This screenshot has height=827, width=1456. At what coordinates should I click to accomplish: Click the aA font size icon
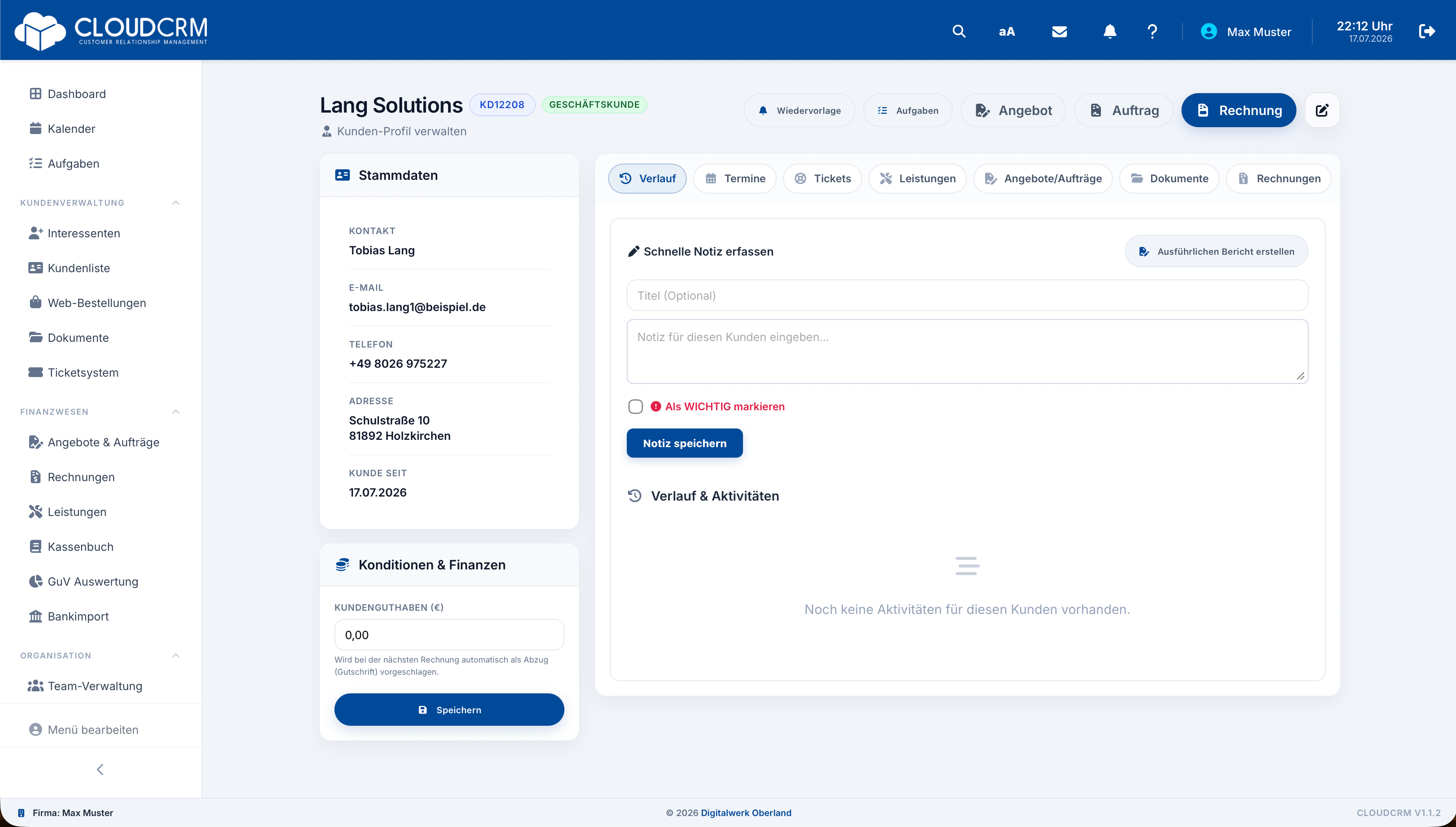coord(1007,32)
